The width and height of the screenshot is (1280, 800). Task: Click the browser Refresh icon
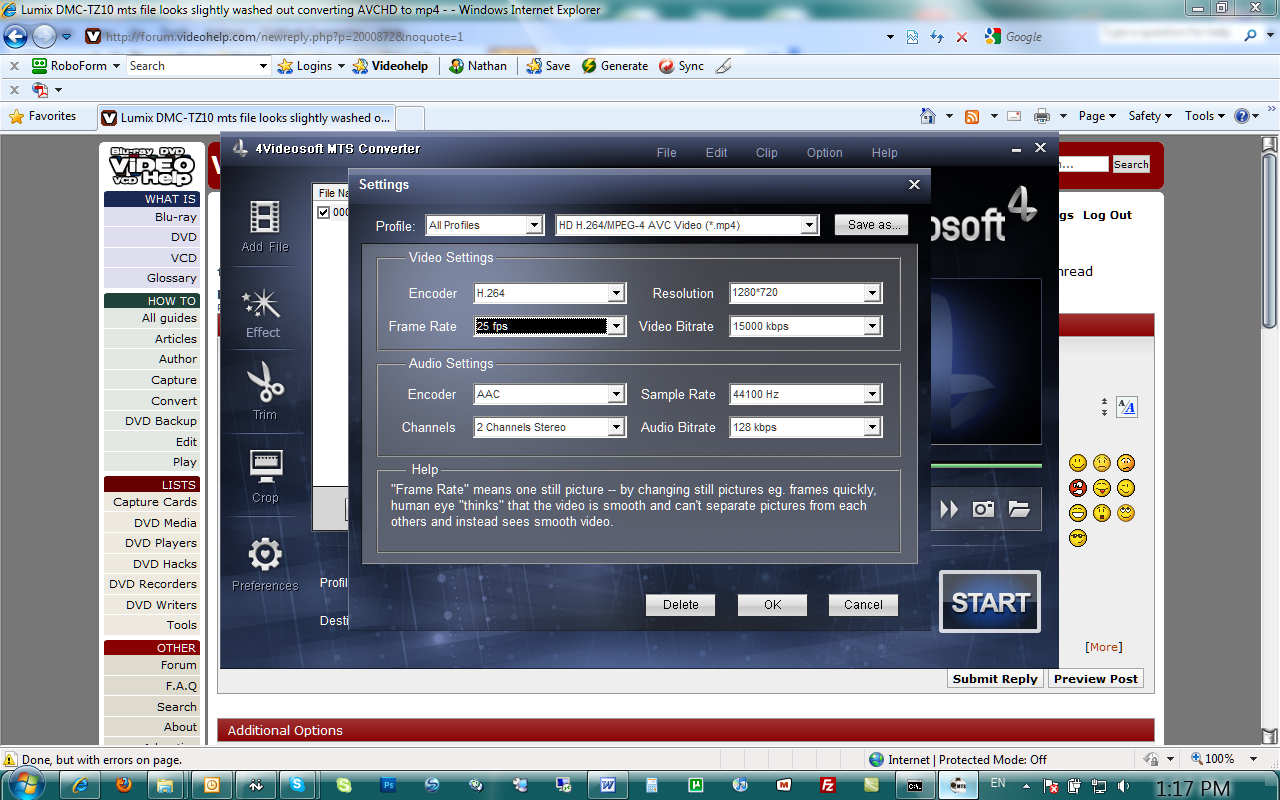click(x=937, y=37)
